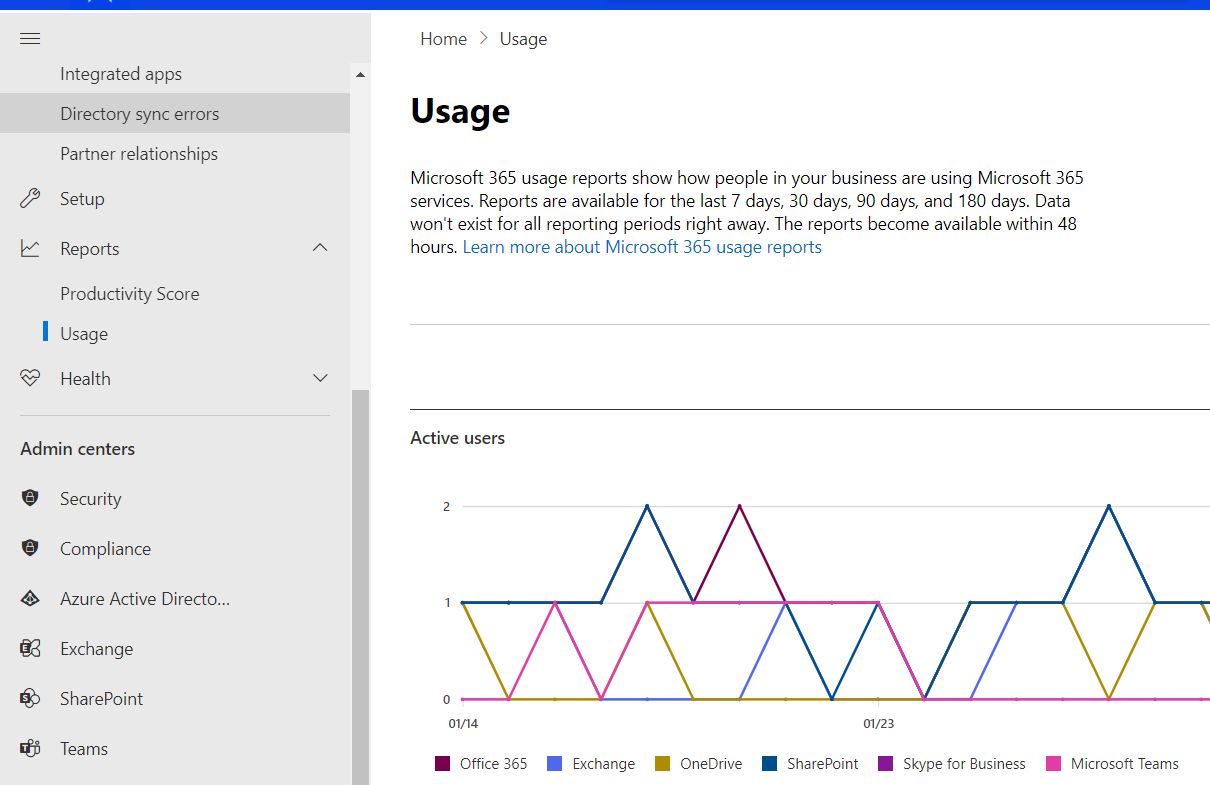
Task: Click the sidebar scrollbar up arrow
Action: [360, 75]
